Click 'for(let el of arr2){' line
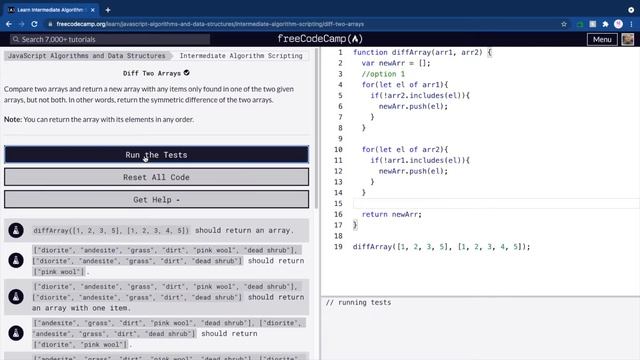Viewport: 640px width, 360px height. pyautogui.click(x=405, y=149)
